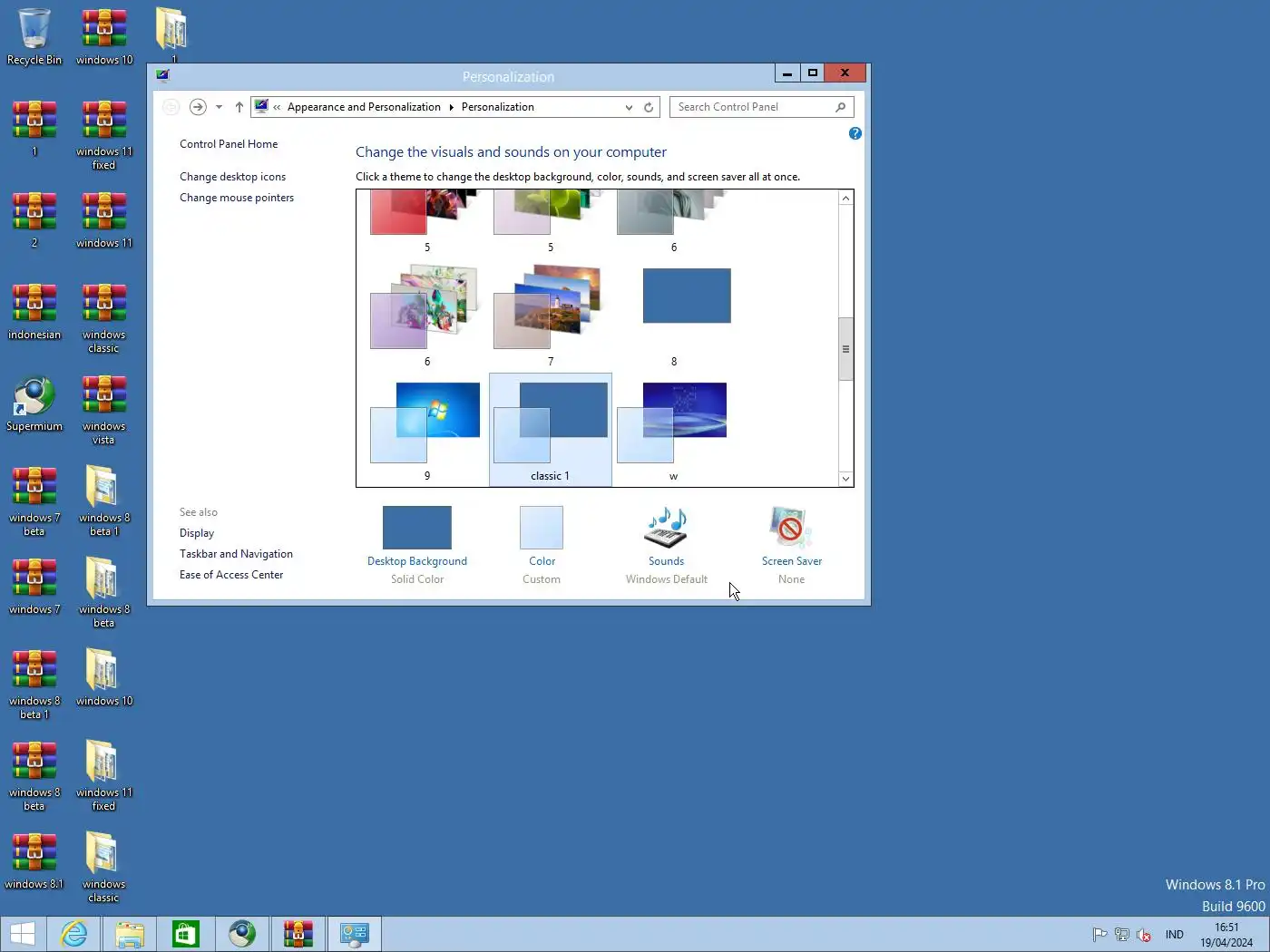The width and height of the screenshot is (1270, 952).
Task: Open the Color settings swatch
Action: coord(542,528)
